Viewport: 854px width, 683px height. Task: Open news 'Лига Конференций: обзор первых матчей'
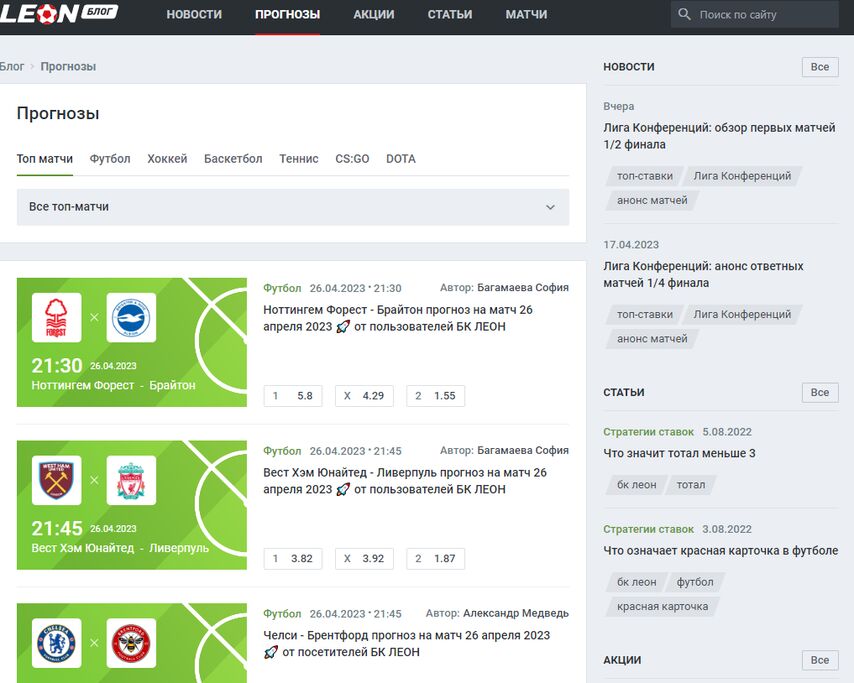click(719, 136)
